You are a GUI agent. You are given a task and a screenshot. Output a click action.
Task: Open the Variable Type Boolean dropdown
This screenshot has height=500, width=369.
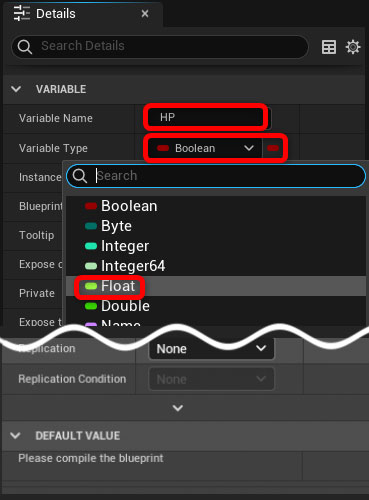pyautogui.click(x=205, y=148)
